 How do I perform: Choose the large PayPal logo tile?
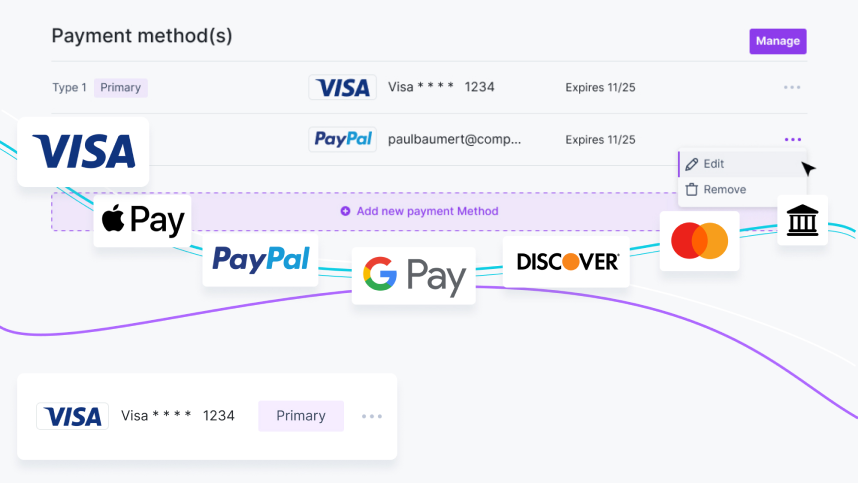point(261,259)
